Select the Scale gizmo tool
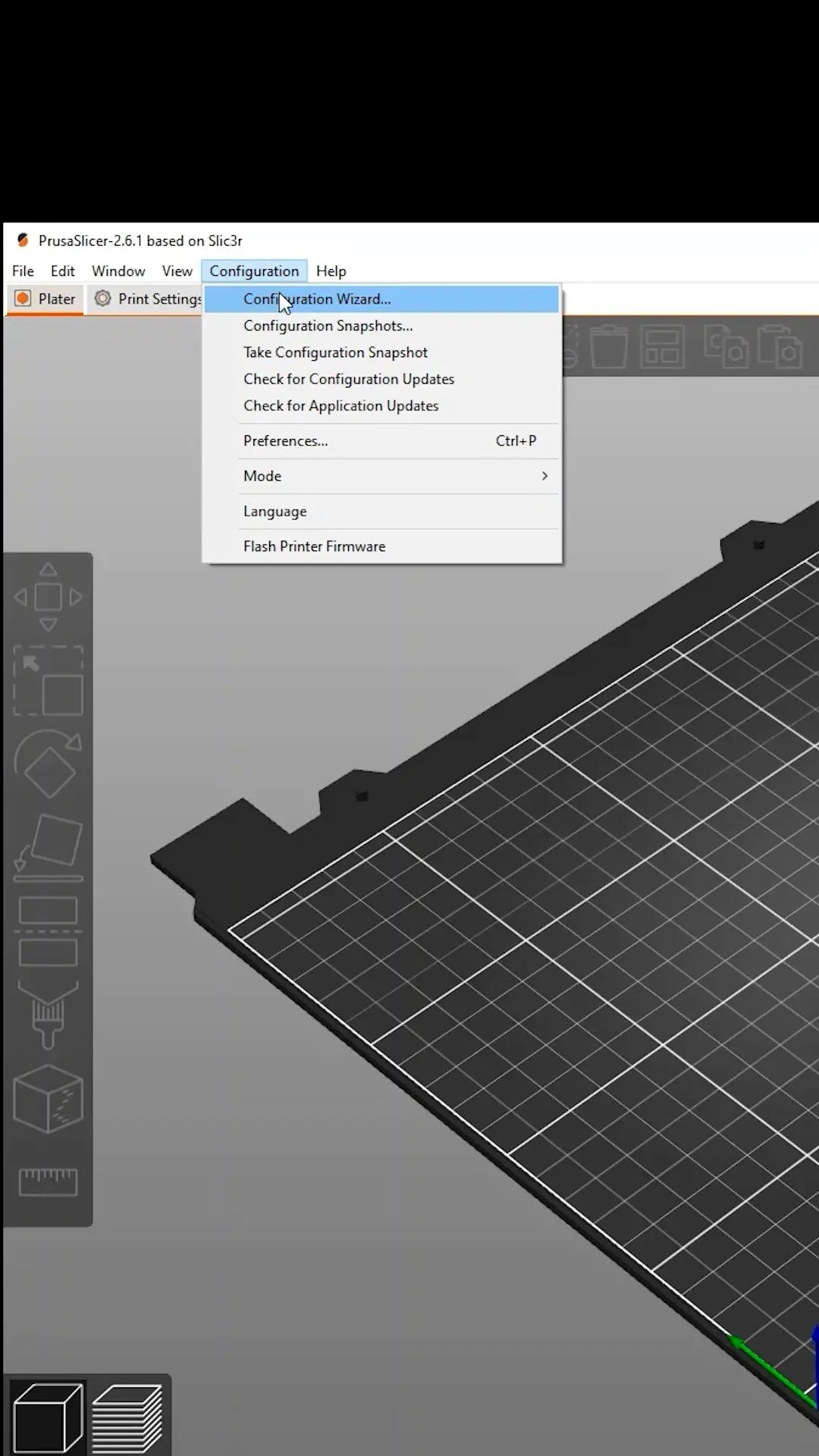Image resolution: width=819 pixels, height=1456 pixels. 48,681
